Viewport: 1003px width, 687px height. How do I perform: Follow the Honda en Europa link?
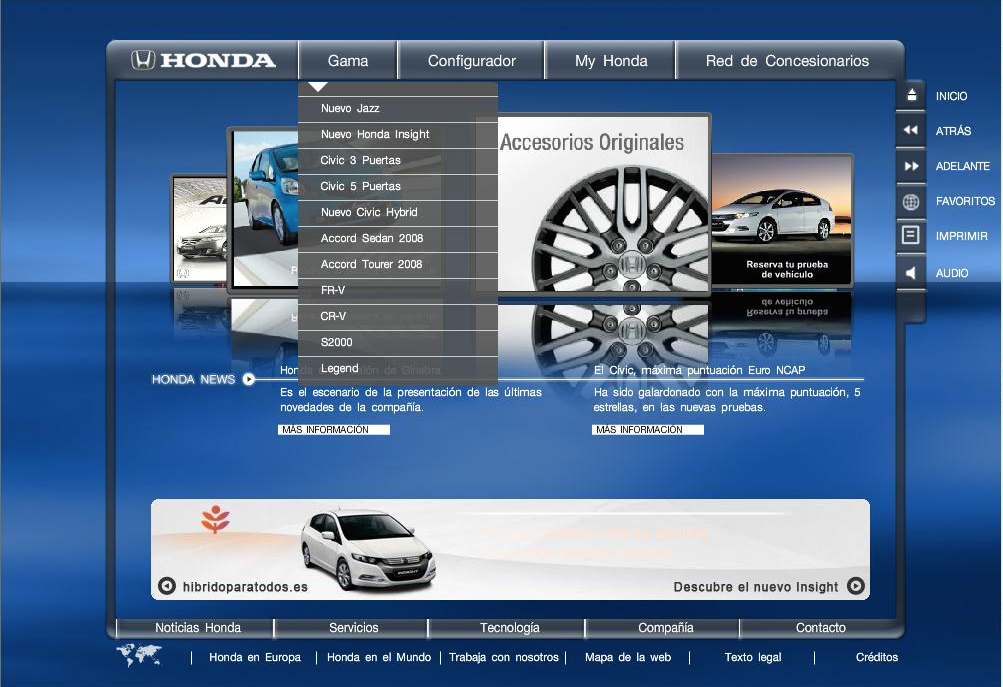pos(255,657)
